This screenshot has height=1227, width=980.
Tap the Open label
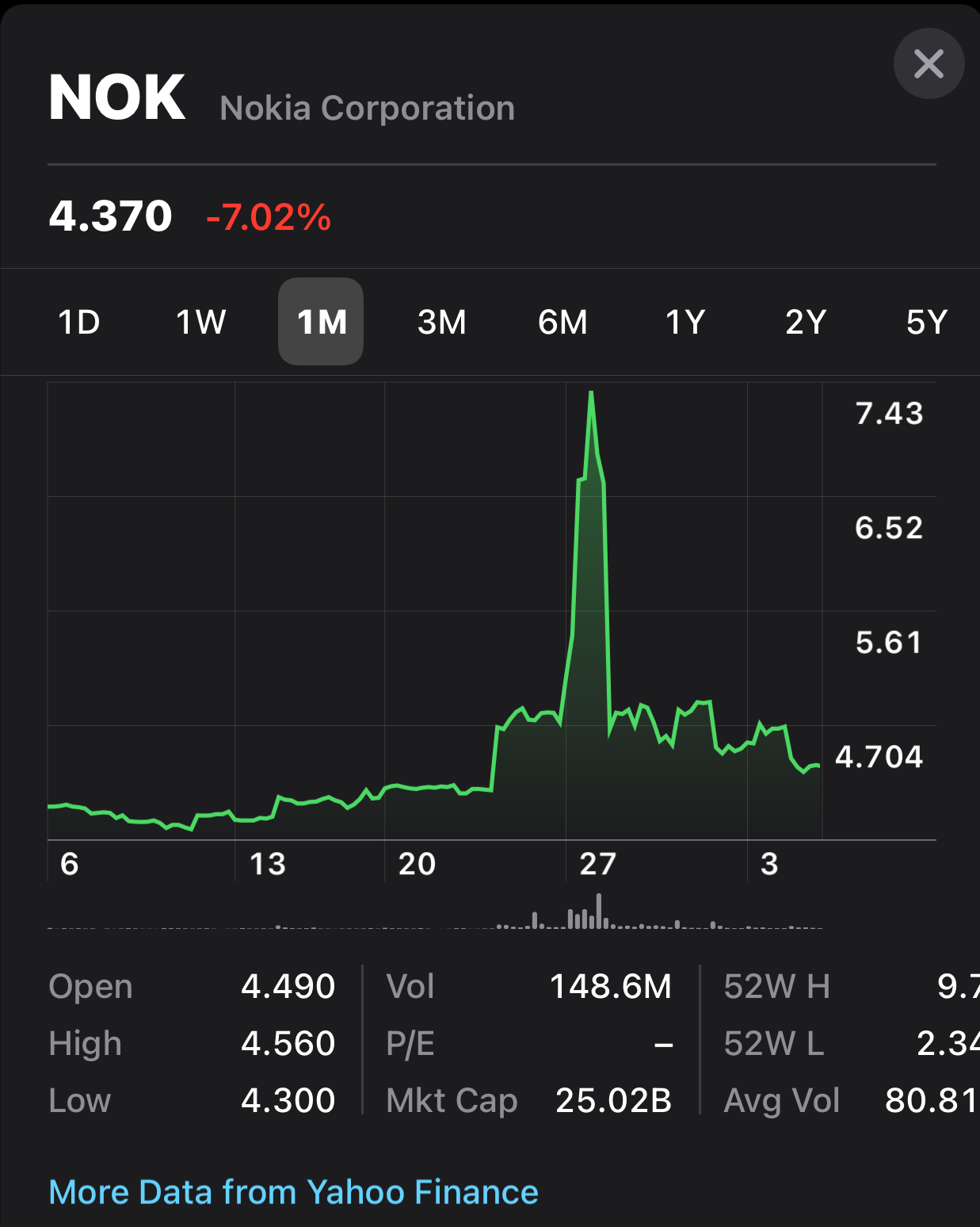pyautogui.click(x=91, y=988)
